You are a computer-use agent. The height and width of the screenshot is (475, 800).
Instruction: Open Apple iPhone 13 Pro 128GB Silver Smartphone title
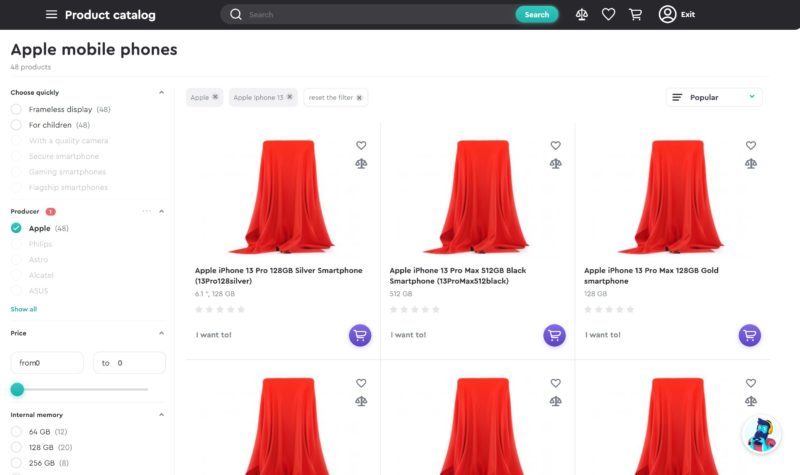279,276
